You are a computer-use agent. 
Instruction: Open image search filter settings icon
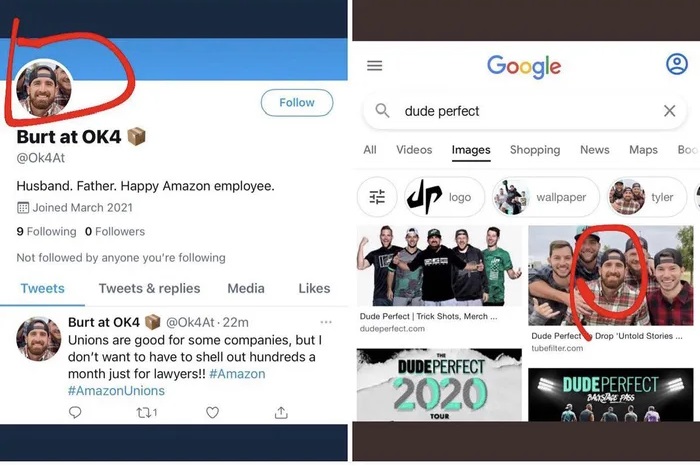(377, 197)
